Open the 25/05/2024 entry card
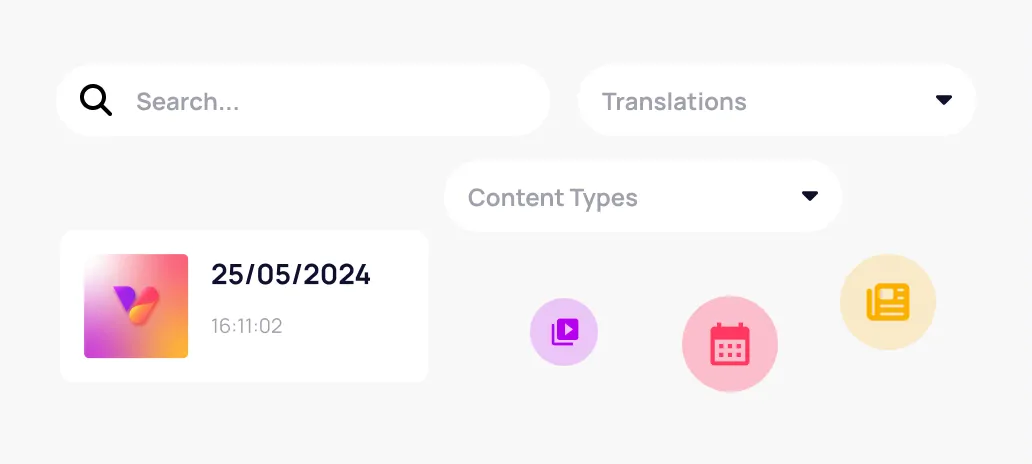Viewport: 1032px width, 464px height. click(x=244, y=306)
